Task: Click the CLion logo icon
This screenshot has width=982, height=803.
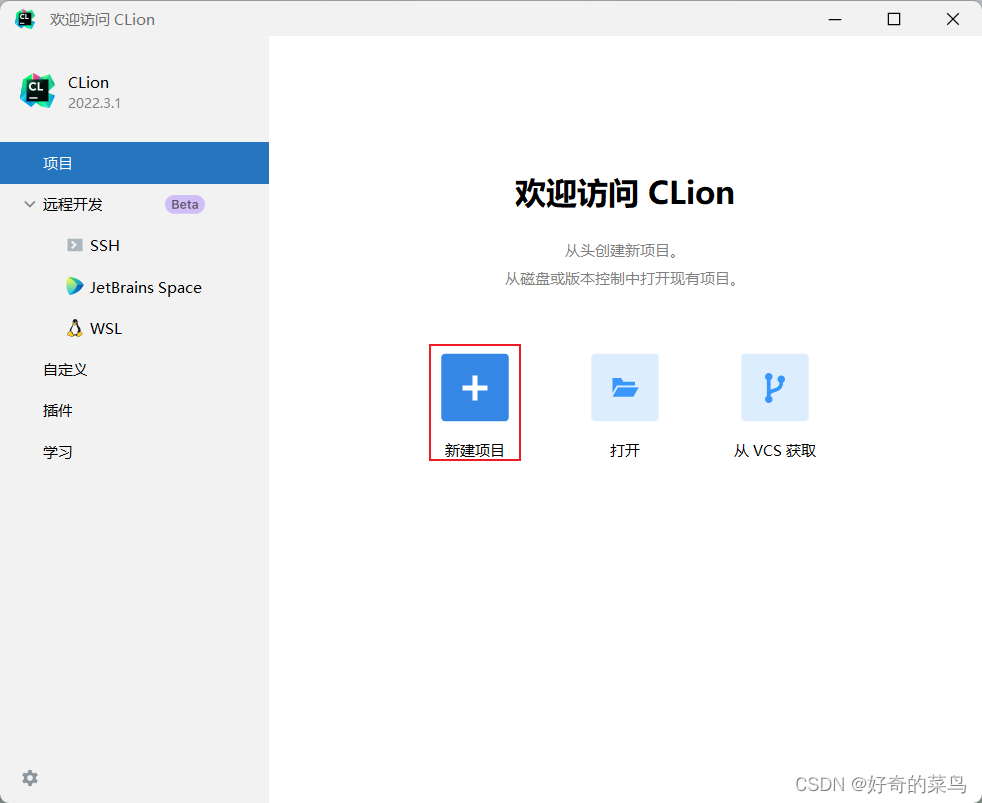Action: point(37,90)
